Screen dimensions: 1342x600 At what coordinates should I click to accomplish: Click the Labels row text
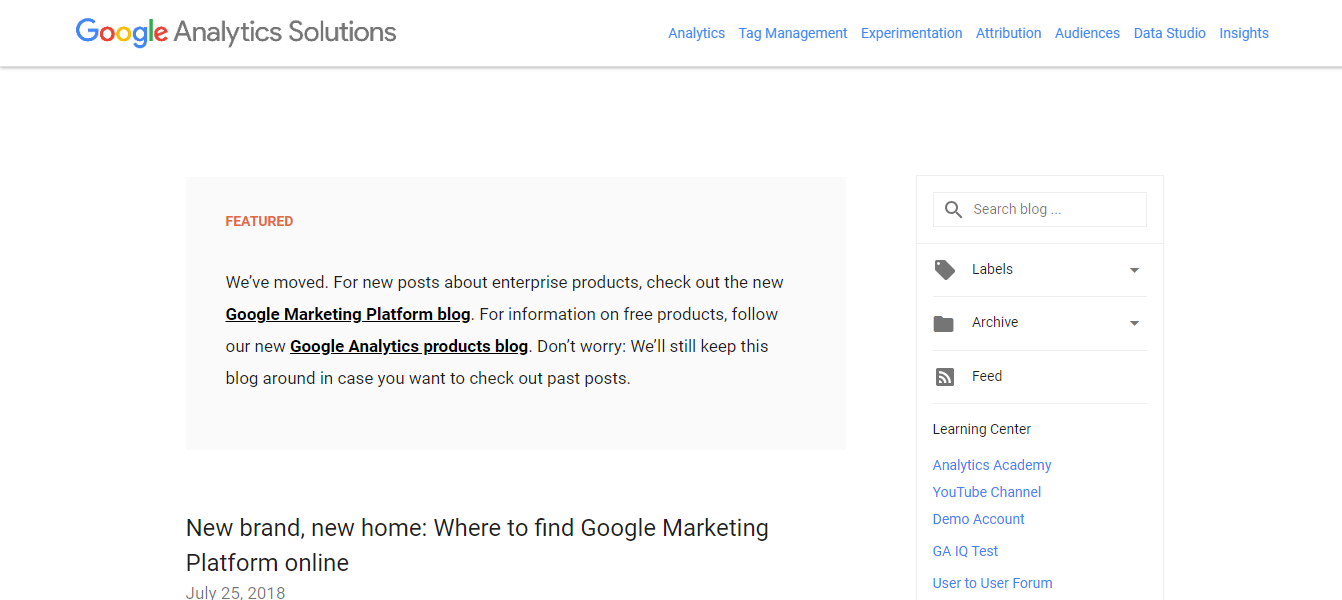point(992,269)
